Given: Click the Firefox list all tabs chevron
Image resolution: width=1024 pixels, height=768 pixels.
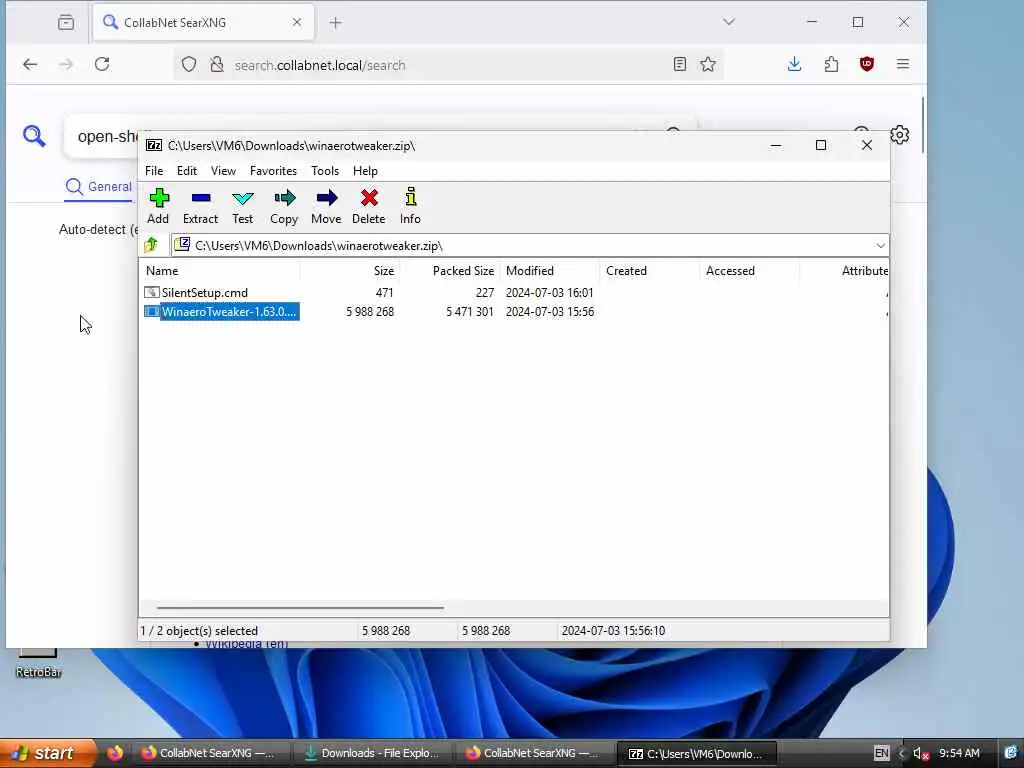Looking at the screenshot, I should pyautogui.click(x=729, y=22).
